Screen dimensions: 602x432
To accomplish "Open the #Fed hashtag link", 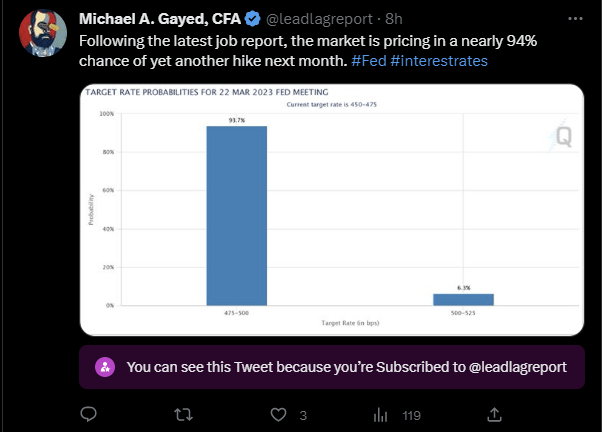I will pos(369,61).
